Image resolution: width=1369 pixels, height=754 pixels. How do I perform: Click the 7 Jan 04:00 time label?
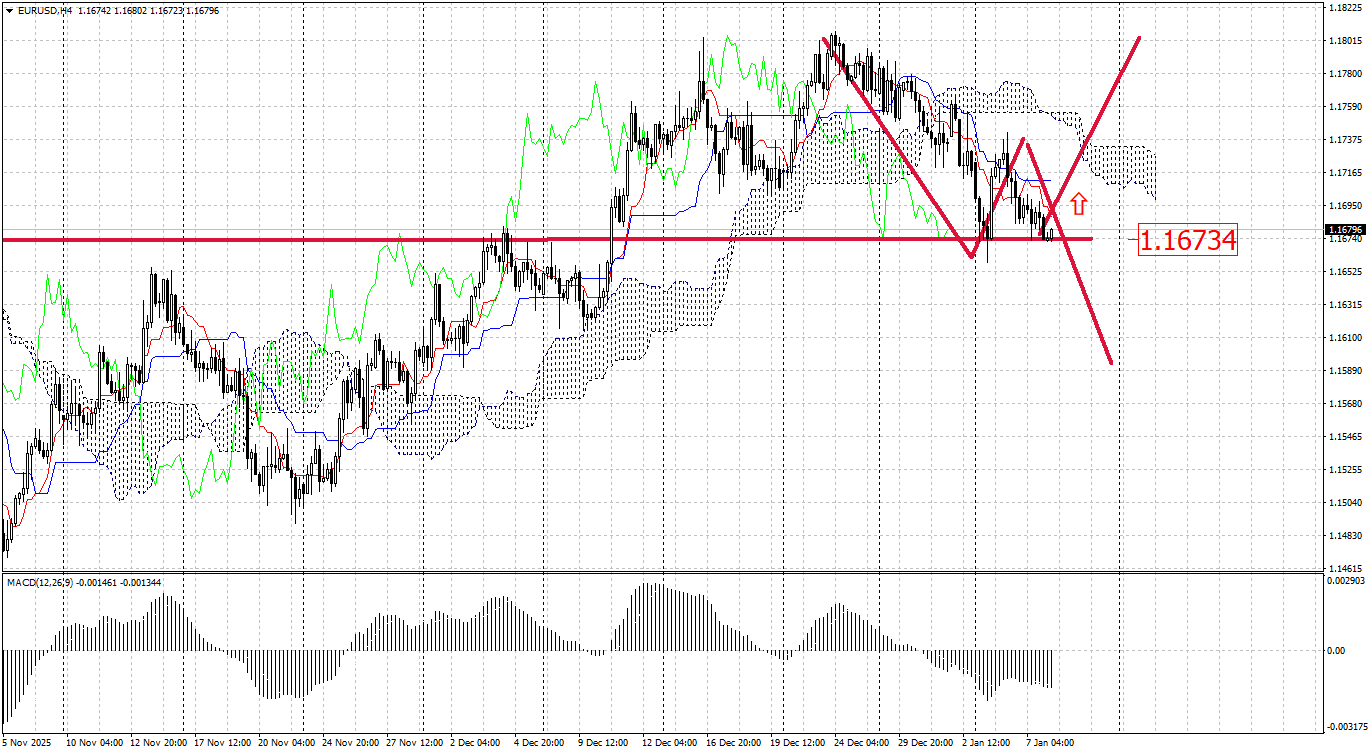[x=1052, y=743]
